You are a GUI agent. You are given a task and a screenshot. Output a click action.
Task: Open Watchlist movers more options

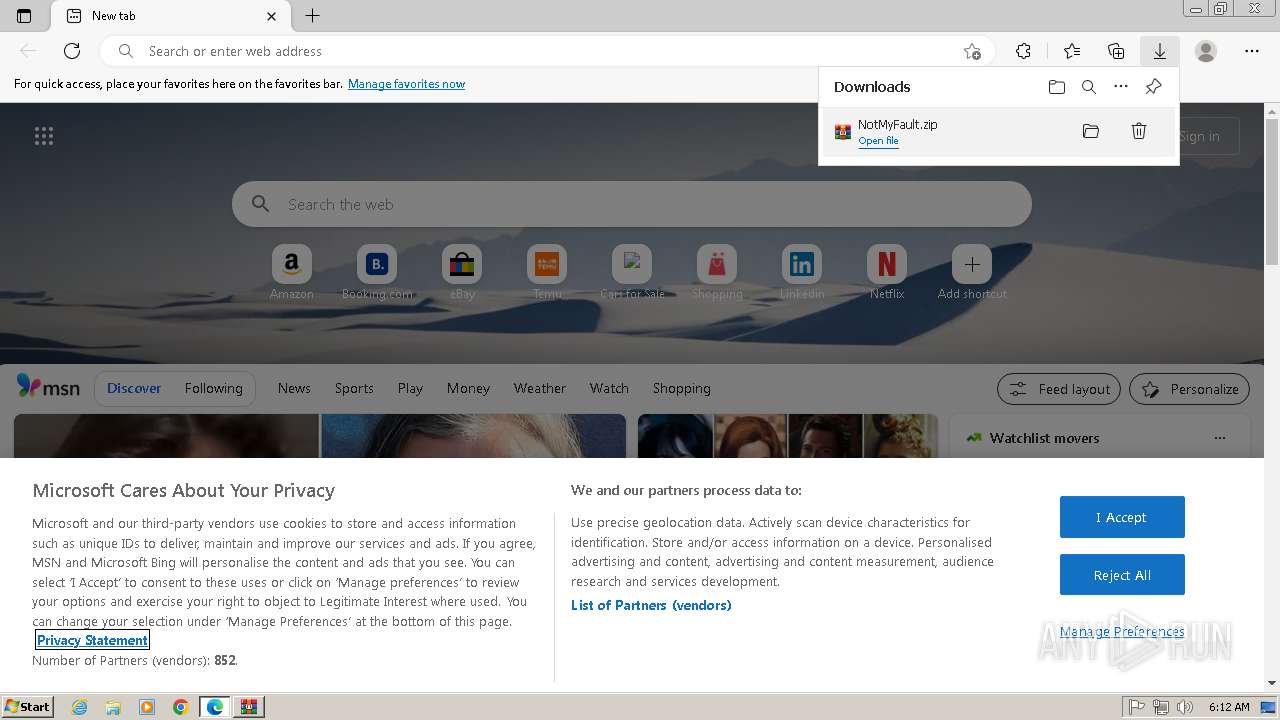1219,438
